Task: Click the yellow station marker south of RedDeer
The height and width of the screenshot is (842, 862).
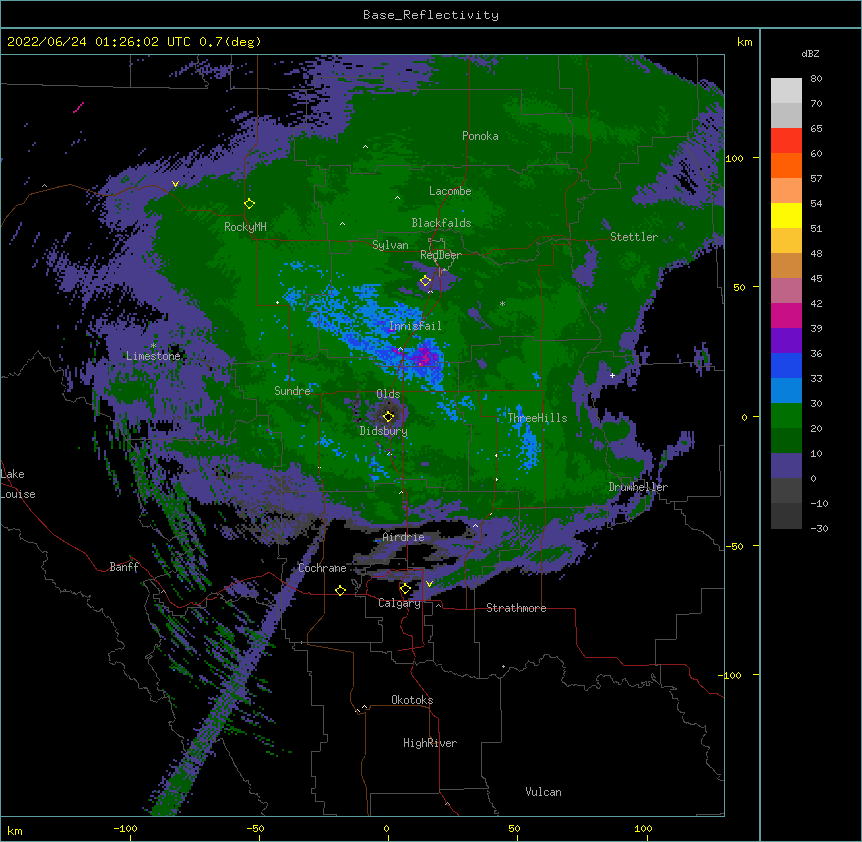Action: tap(426, 281)
